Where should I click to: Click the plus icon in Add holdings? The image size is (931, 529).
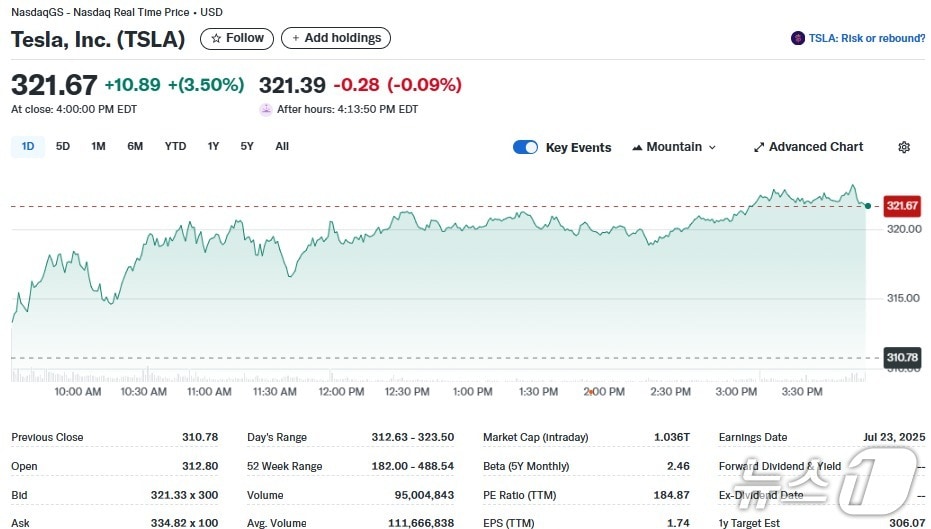pyautogui.click(x=295, y=38)
